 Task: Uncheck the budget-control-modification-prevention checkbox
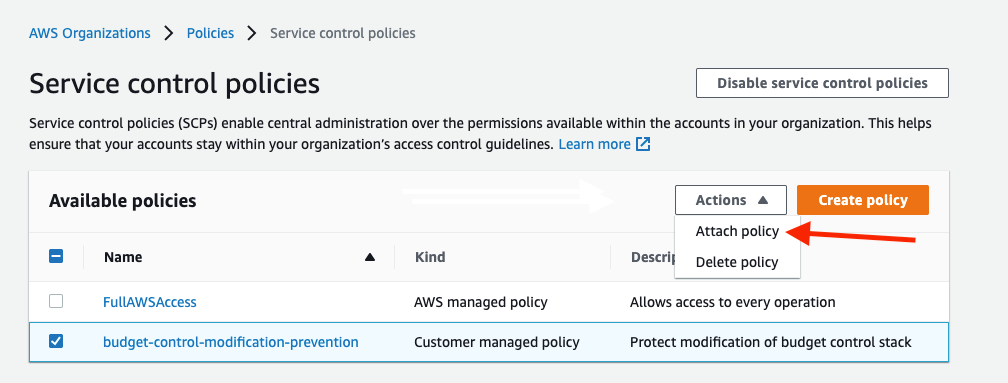[x=56, y=341]
